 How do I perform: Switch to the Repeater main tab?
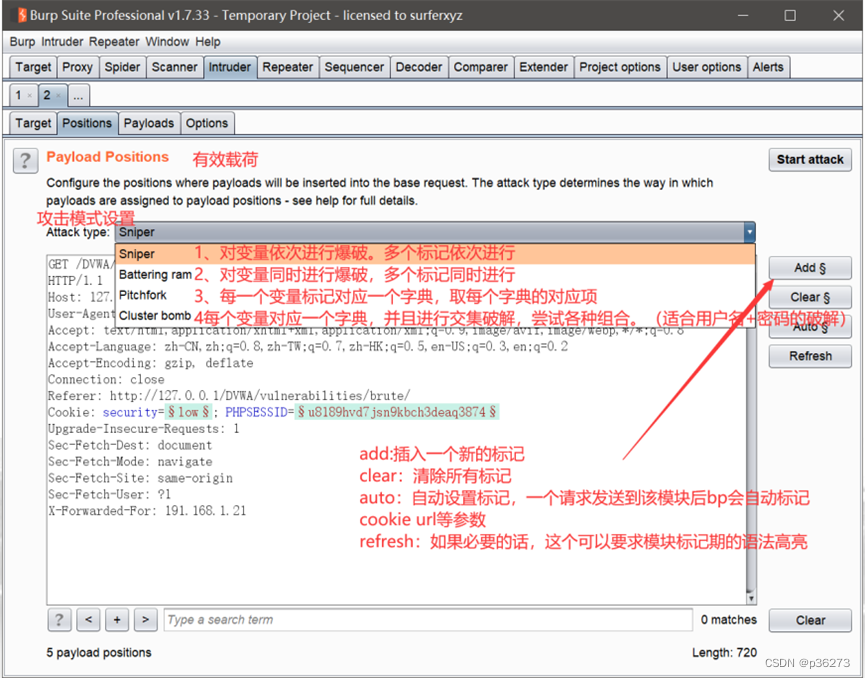(x=287, y=67)
